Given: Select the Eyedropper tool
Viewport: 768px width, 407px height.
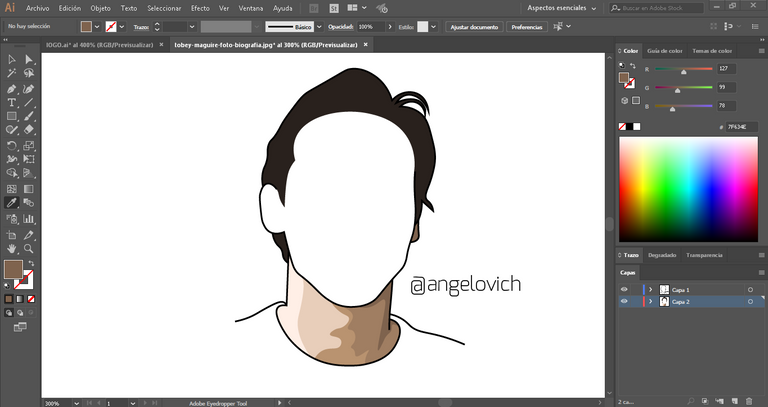Looking at the screenshot, I should (x=12, y=203).
